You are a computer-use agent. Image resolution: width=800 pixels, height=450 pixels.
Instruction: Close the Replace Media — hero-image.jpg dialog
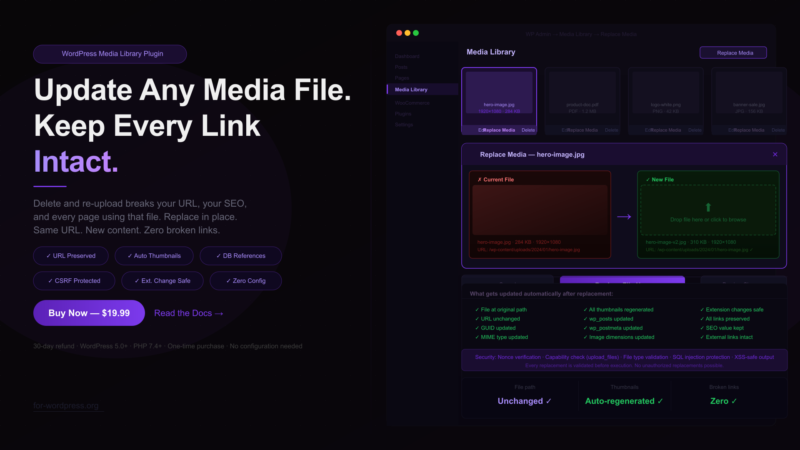775,154
